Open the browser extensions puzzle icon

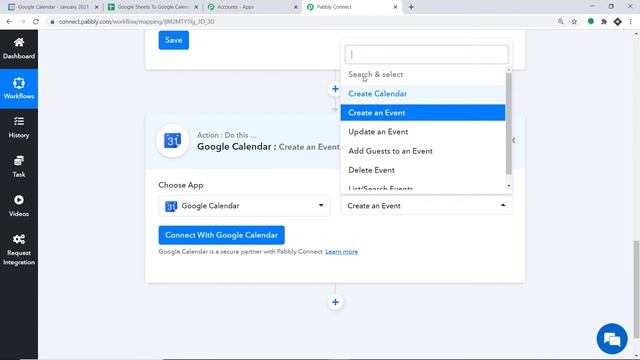pyautogui.click(x=604, y=22)
